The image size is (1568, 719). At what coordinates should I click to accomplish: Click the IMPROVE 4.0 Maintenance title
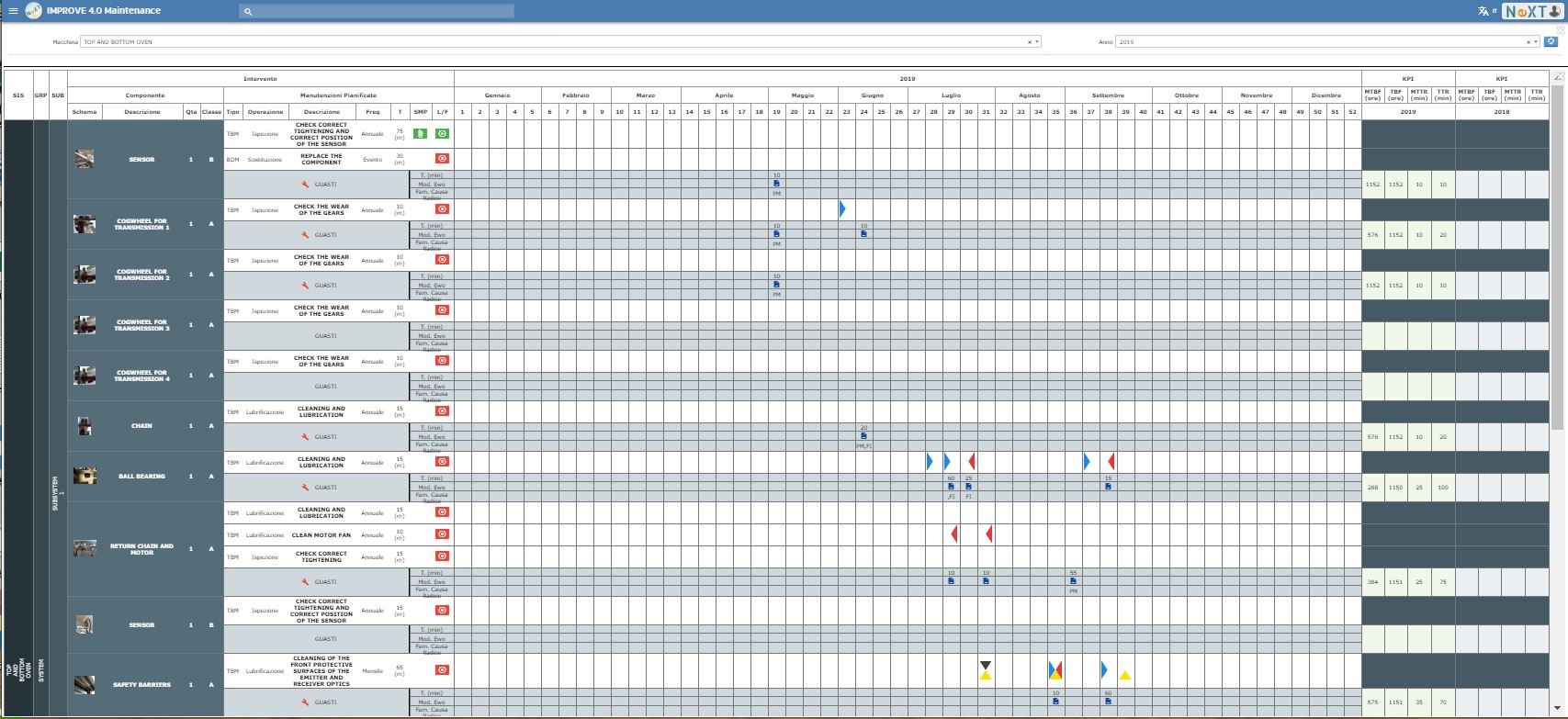tap(104, 11)
